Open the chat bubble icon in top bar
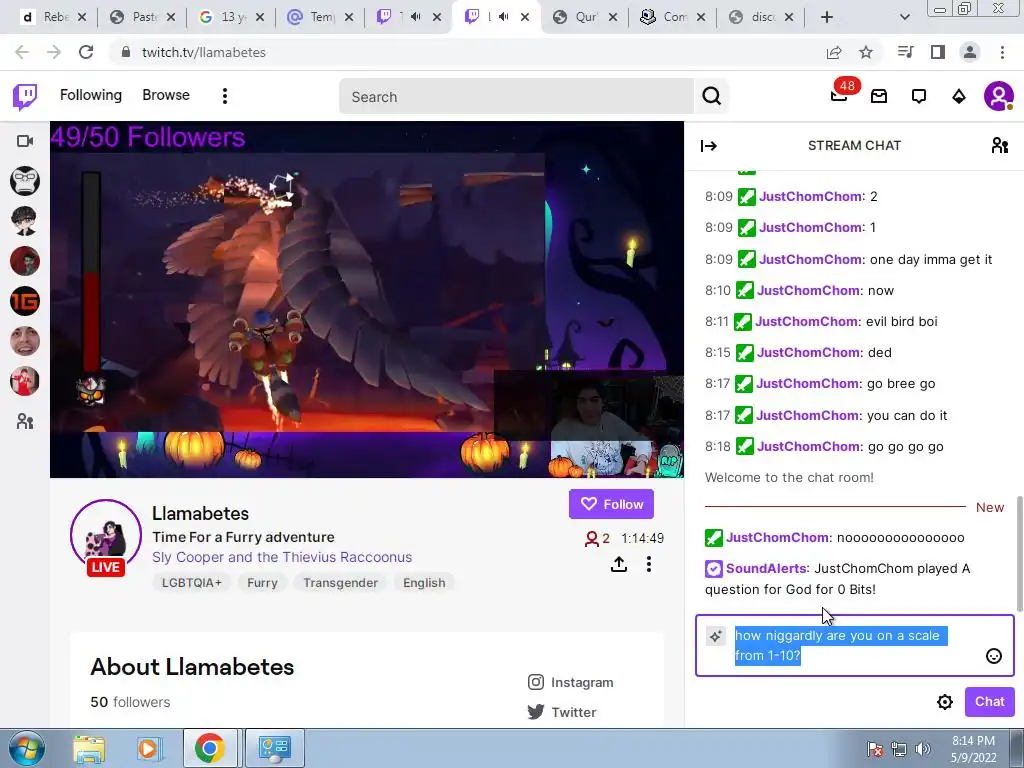The height and width of the screenshot is (768, 1024). click(919, 97)
